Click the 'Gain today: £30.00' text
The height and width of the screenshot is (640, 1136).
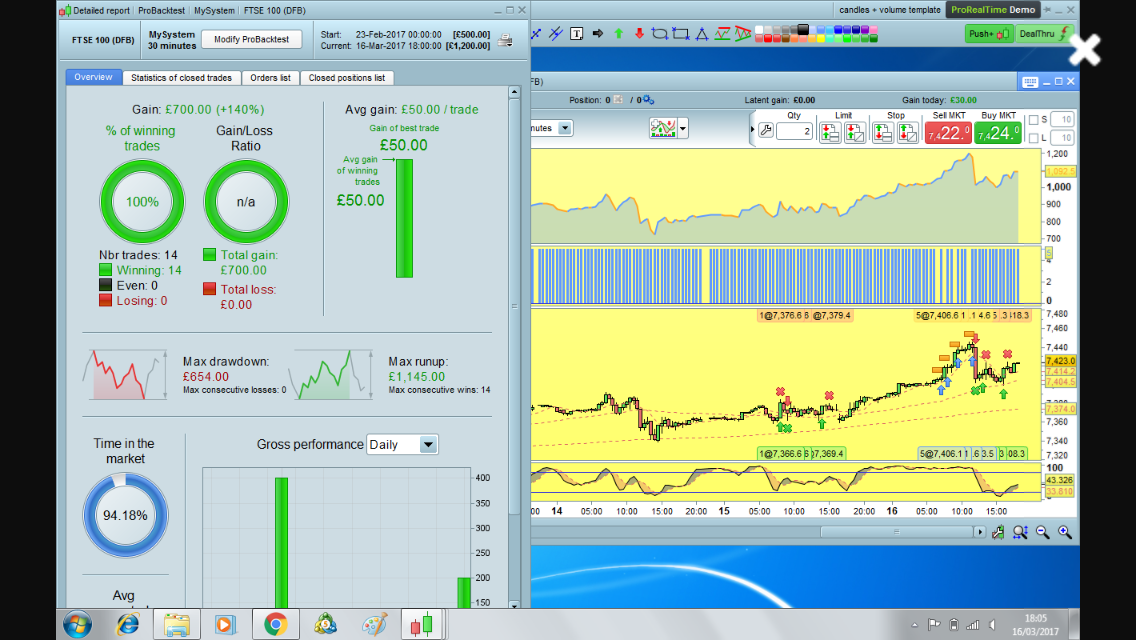pyautogui.click(x=939, y=100)
